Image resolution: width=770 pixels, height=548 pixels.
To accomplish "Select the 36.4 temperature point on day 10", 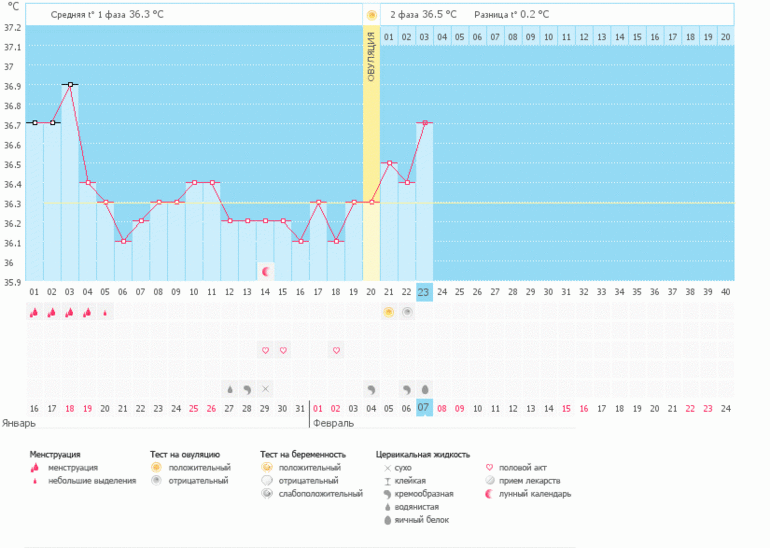I will [x=194, y=182].
